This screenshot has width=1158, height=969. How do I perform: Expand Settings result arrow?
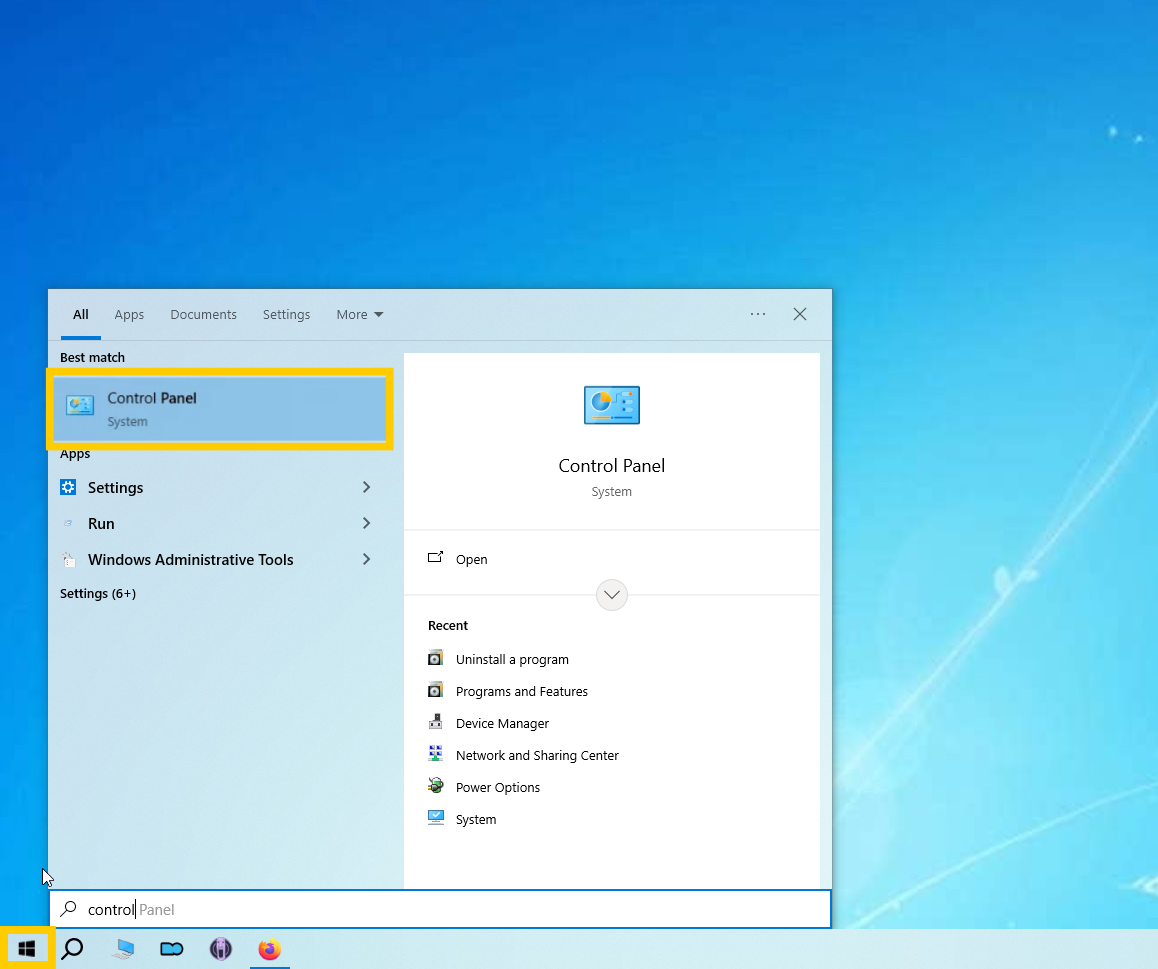[366, 487]
